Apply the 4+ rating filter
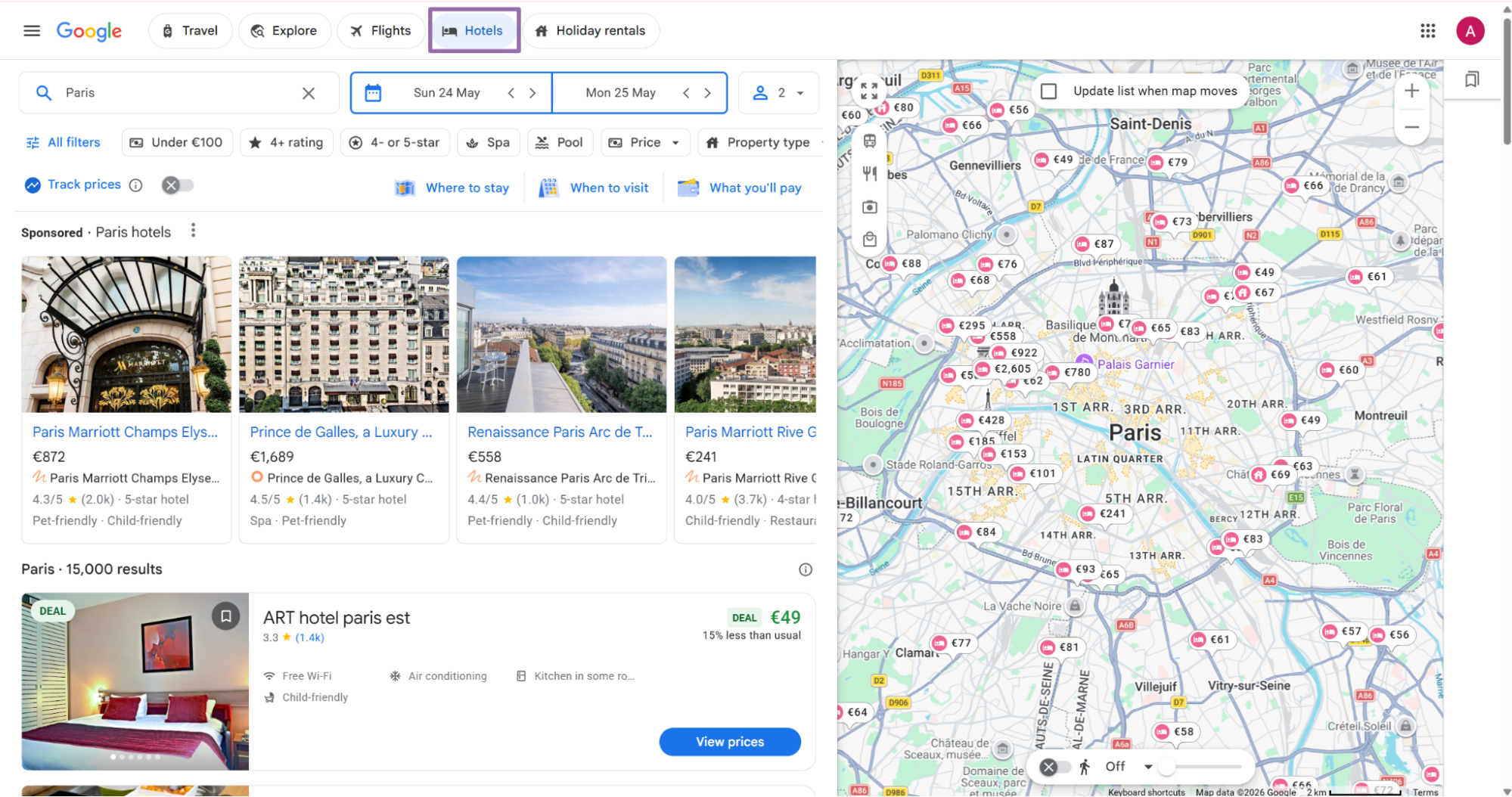Image resolution: width=1512 pixels, height=797 pixels. click(x=287, y=142)
